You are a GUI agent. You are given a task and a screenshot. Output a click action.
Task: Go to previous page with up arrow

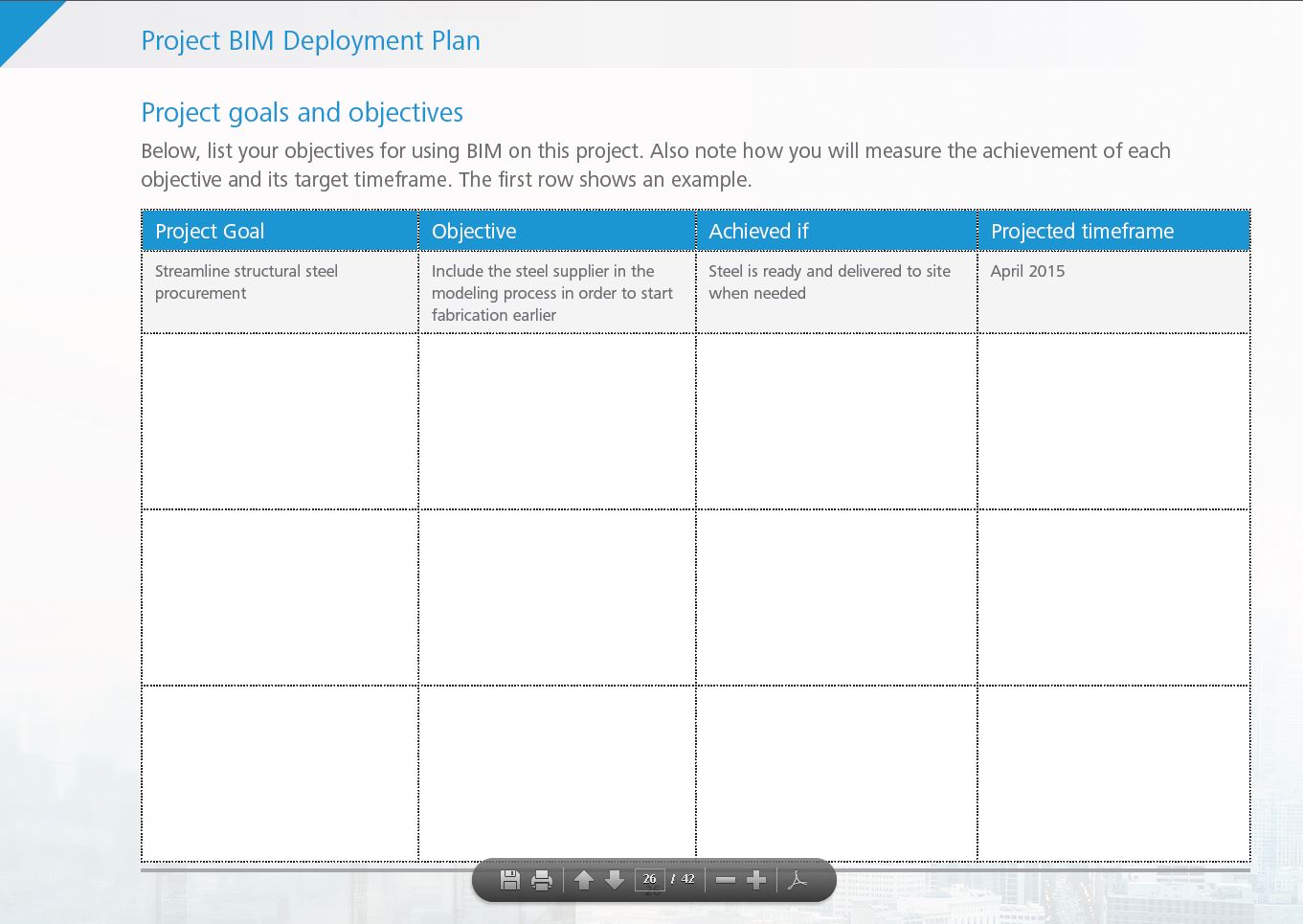(x=584, y=880)
